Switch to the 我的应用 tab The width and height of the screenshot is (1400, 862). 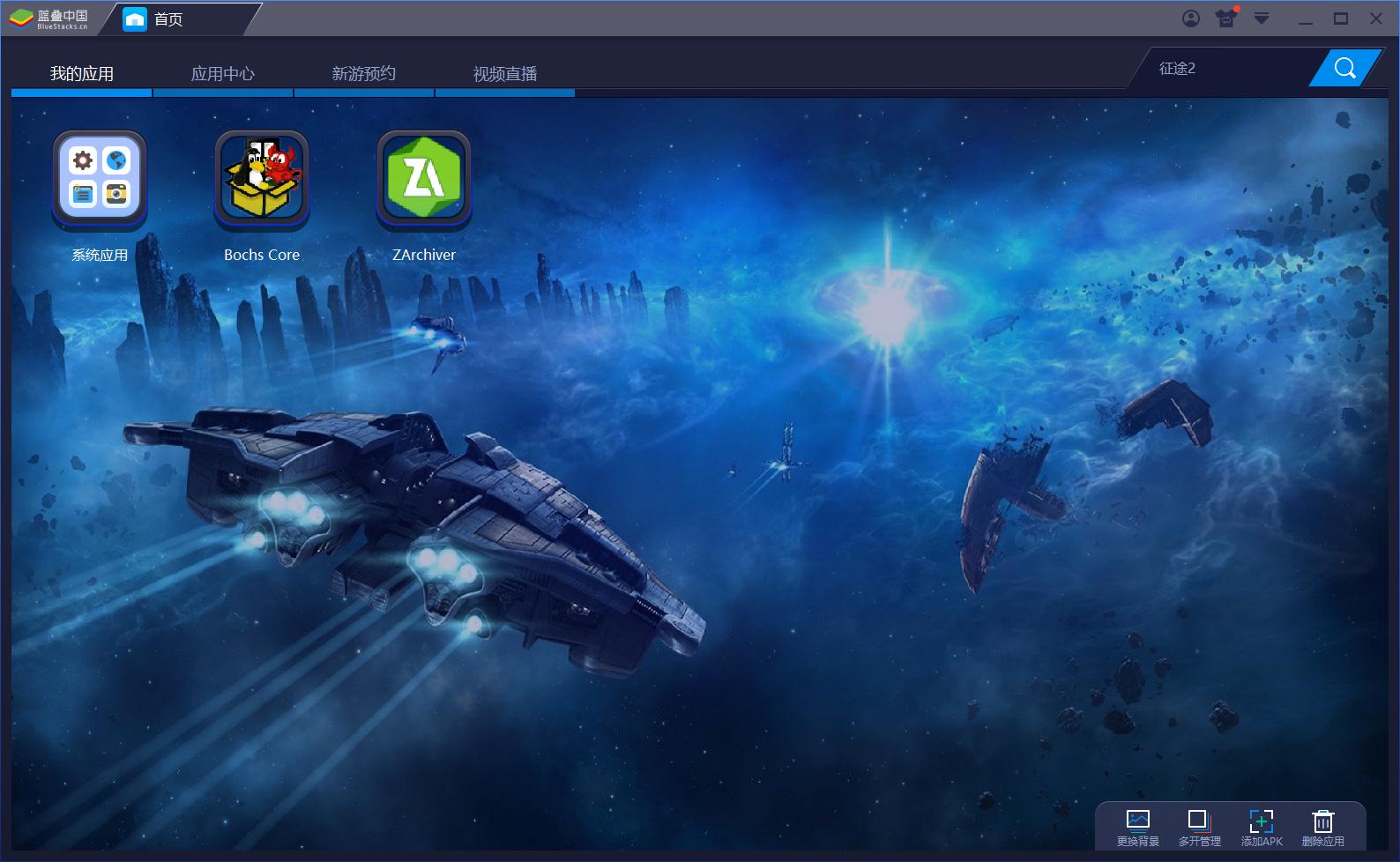coord(82,74)
